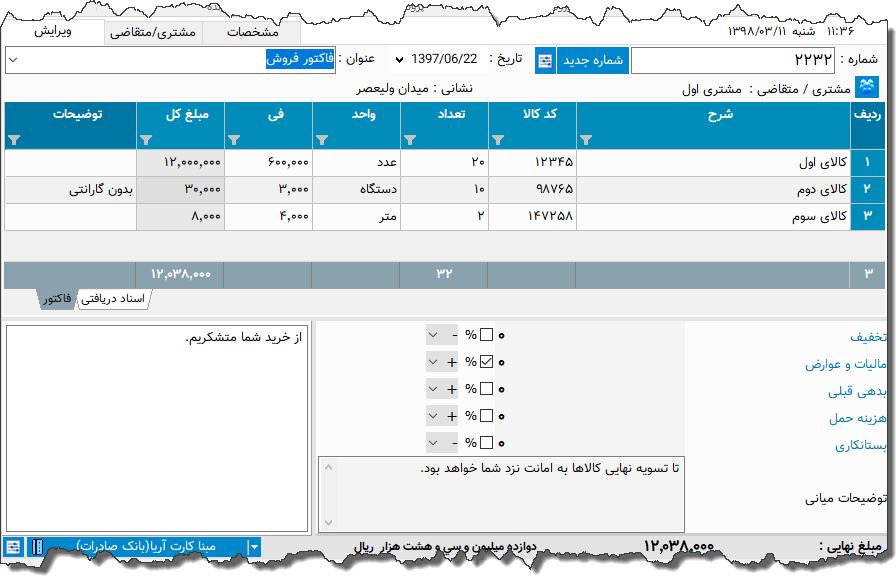Enable the هزینه حمل checkbox
Viewport: 896px width, 576px height.
pyautogui.click(x=487, y=414)
